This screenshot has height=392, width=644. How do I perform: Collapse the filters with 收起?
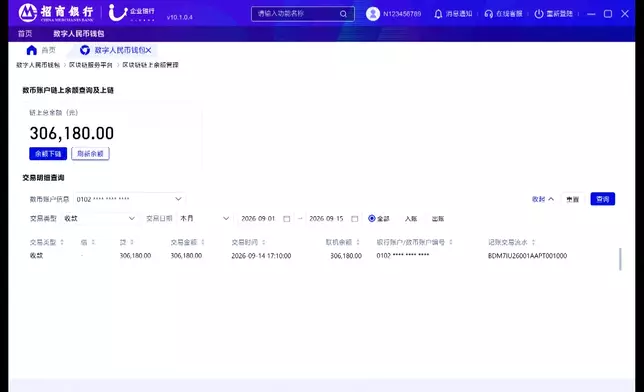click(x=543, y=199)
